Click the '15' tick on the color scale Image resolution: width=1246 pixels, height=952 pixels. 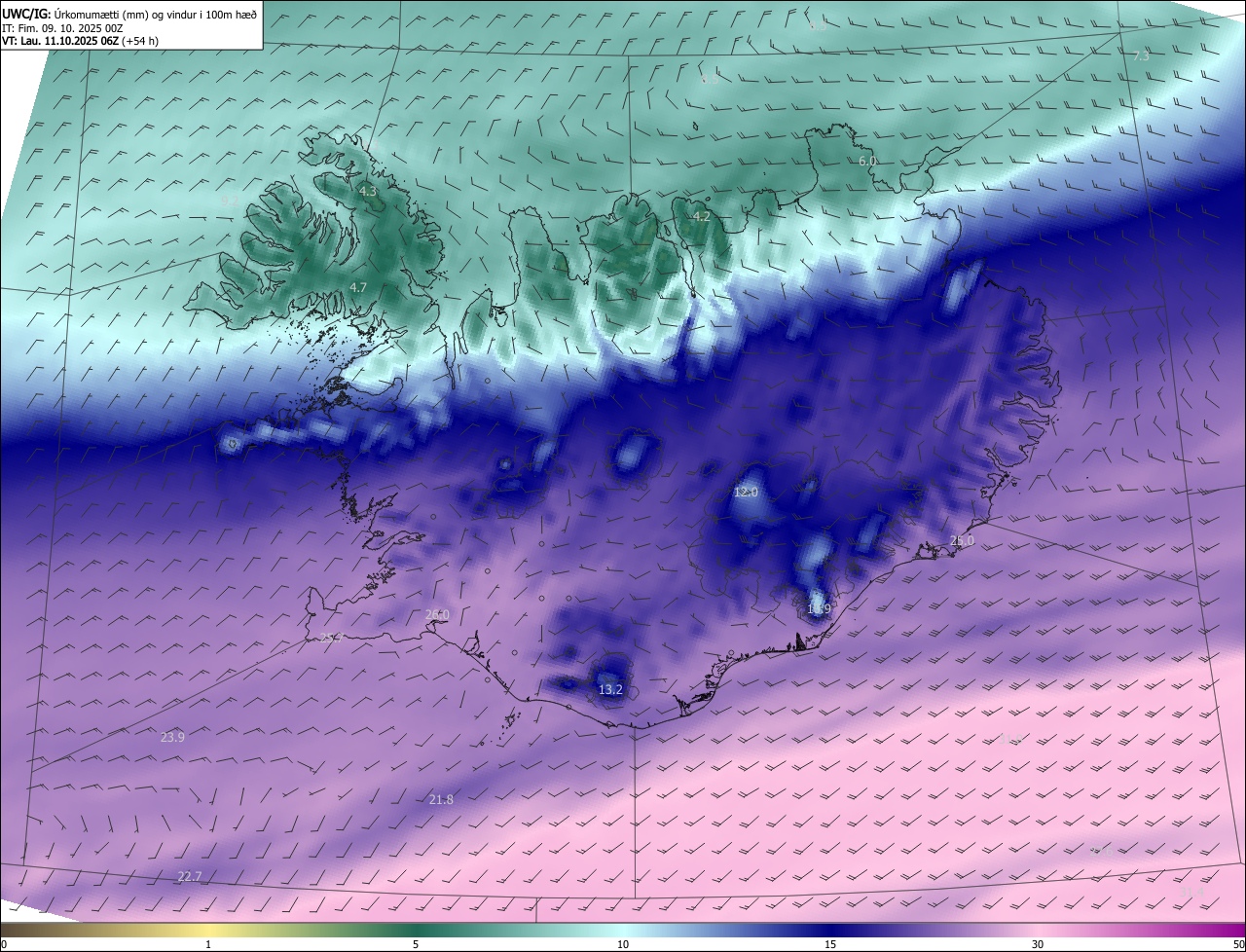pos(830,944)
